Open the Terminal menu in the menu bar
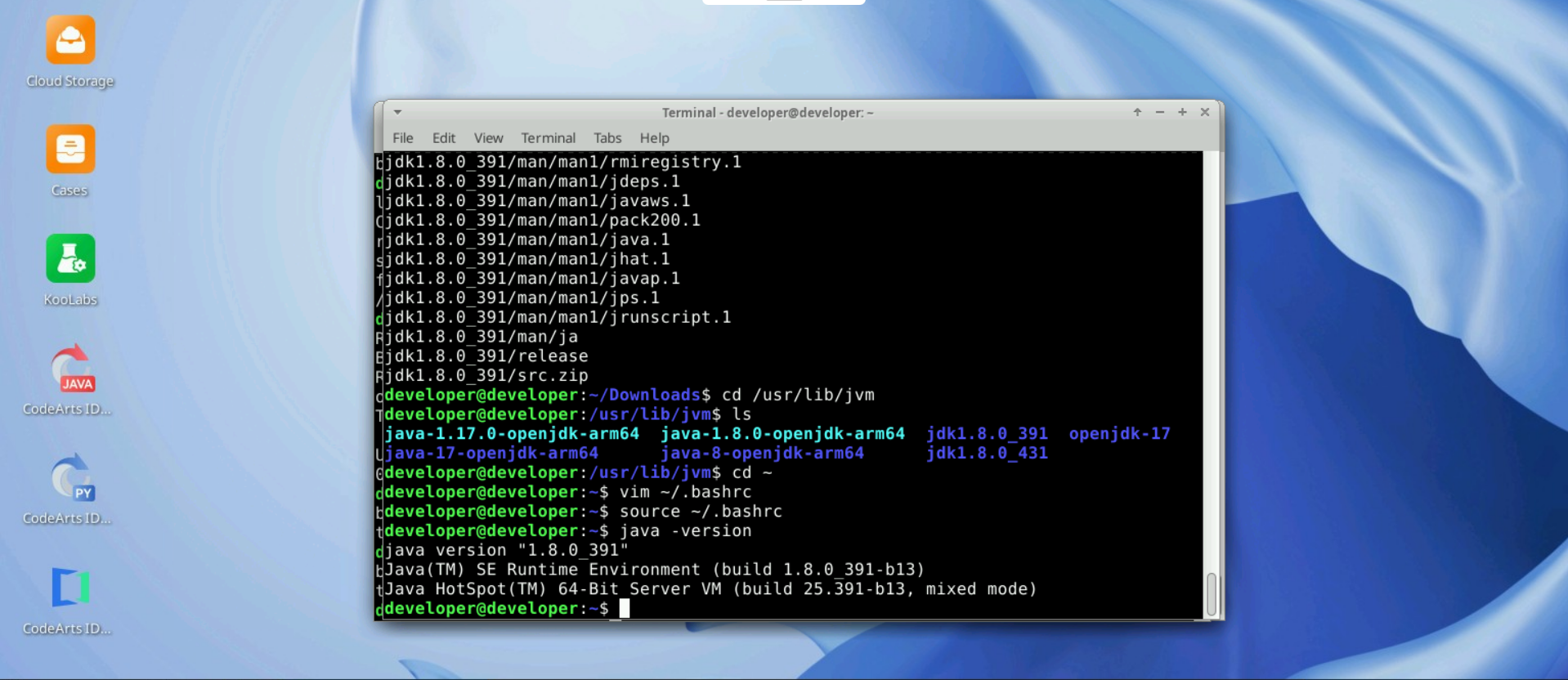This screenshot has width=1568, height=680. coord(549,138)
